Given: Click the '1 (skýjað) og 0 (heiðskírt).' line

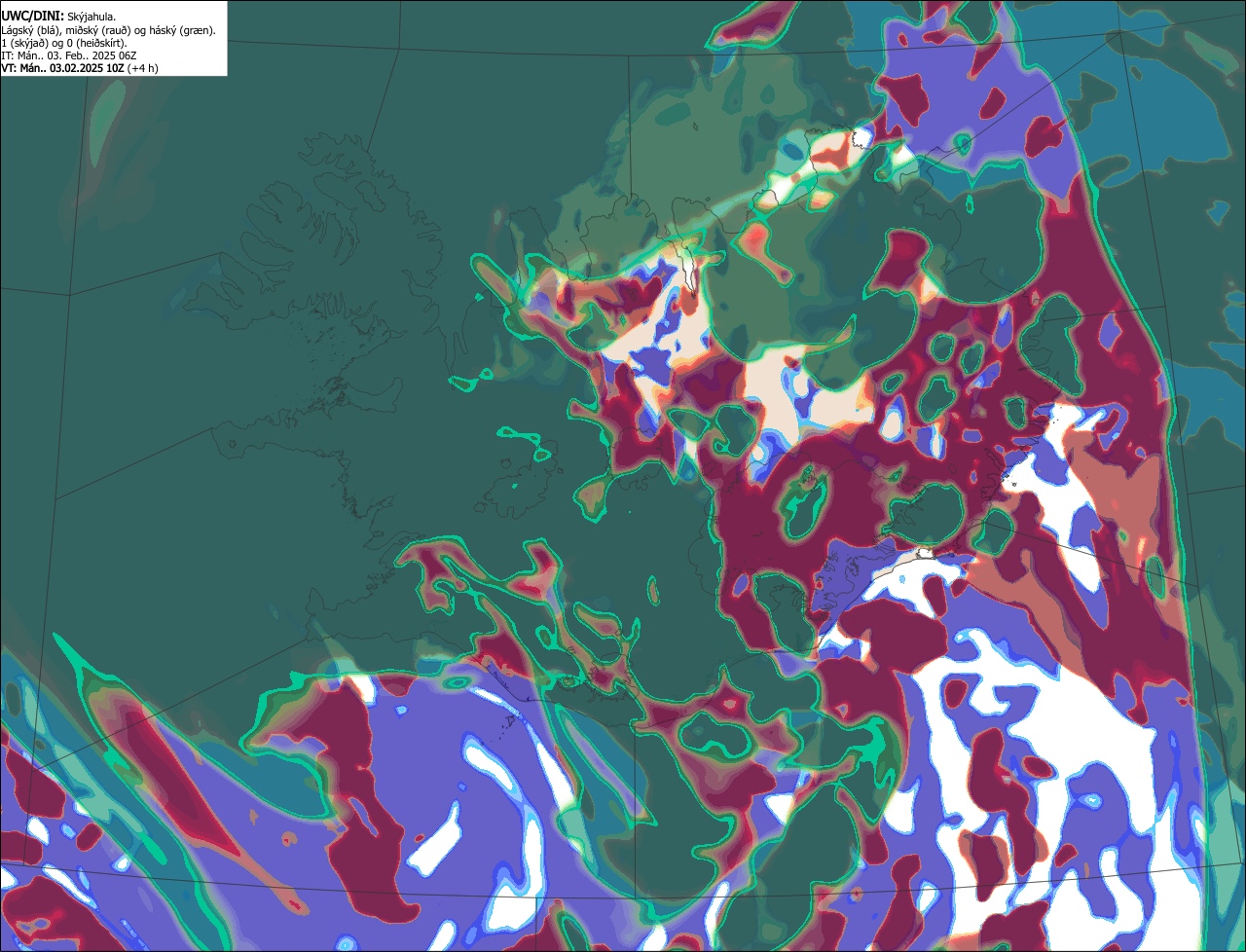Looking at the screenshot, I should pos(64,43).
